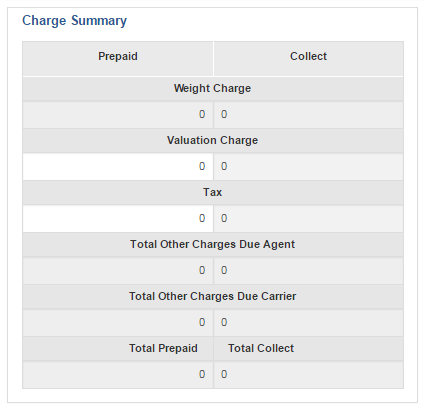Select the Weight Charge prepaid value cell

coord(118,114)
